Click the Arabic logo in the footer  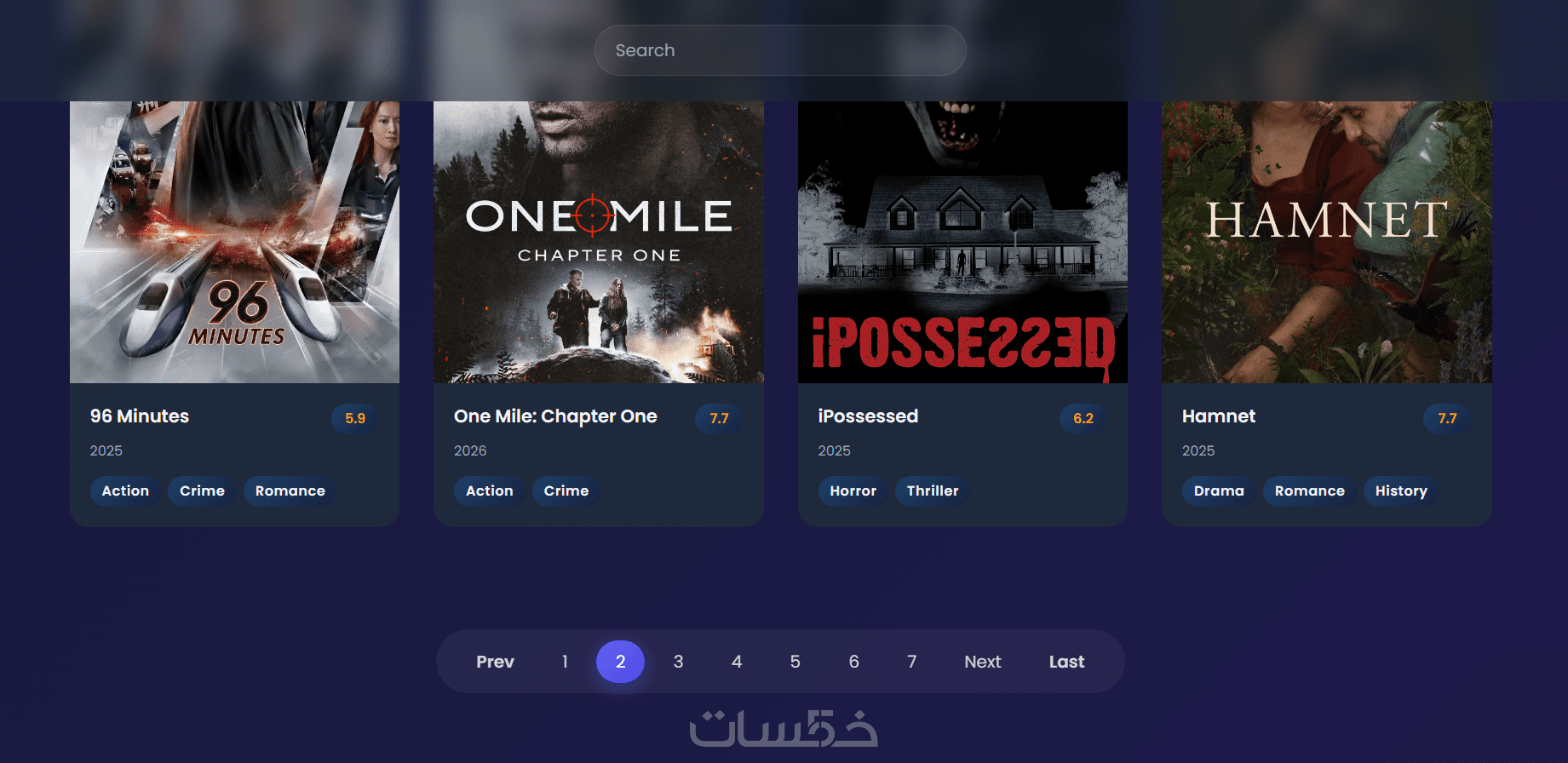coord(784,729)
